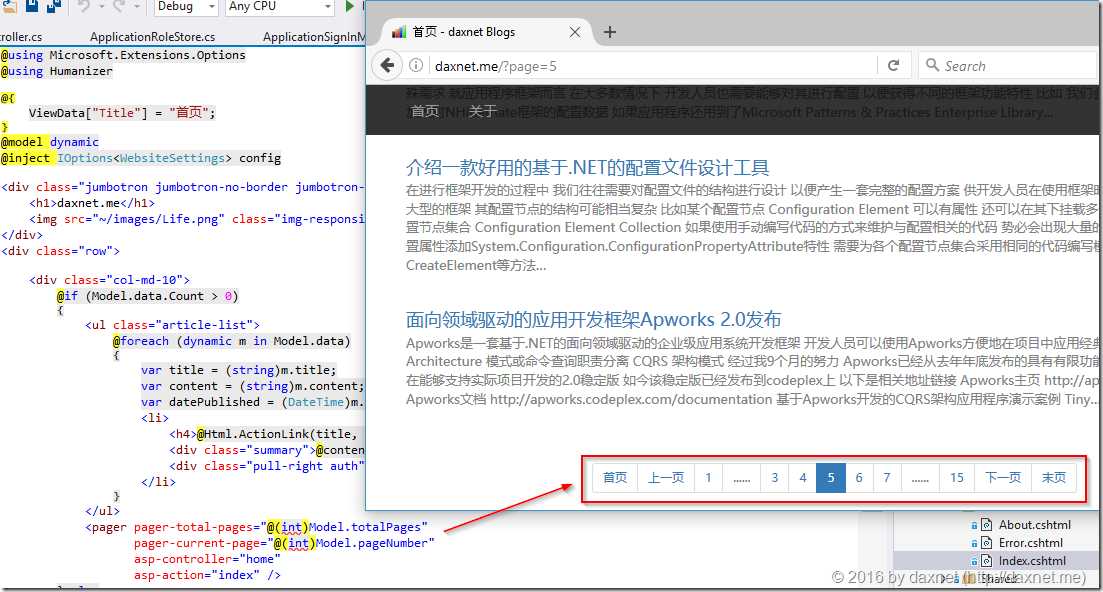Open the Debug configuration dropdown
The width and height of the screenshot is (1103, 592).
tap(186, 6)
